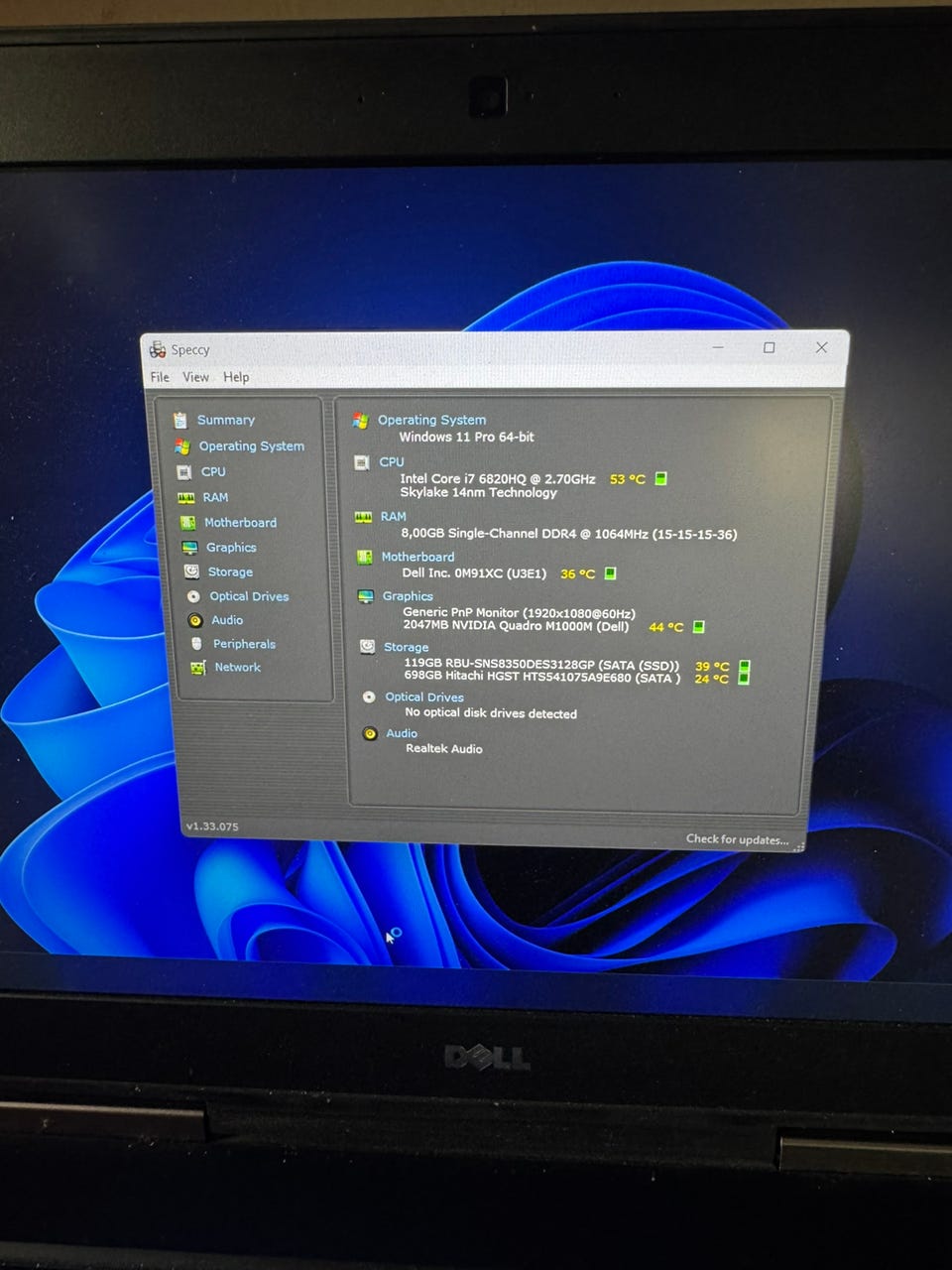Click the Summary clipboard icon in sidebar
Image resolution: width=952 pixels, height=1270 pixels.
(179, 420)
